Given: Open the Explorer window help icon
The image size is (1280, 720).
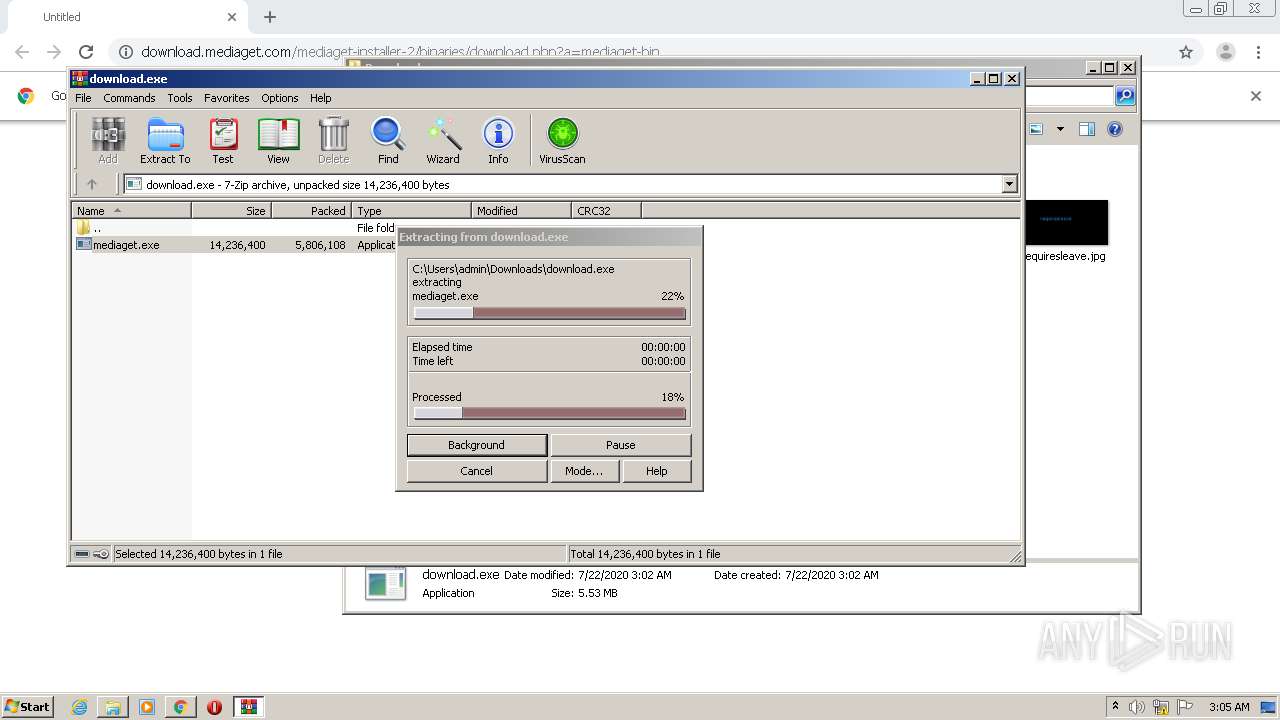Looking at the screenshot, I should (x=1115, y=129).
